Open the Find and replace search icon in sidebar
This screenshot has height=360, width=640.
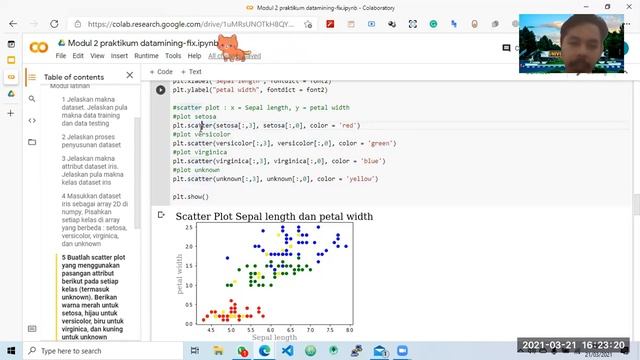[32, 99]
